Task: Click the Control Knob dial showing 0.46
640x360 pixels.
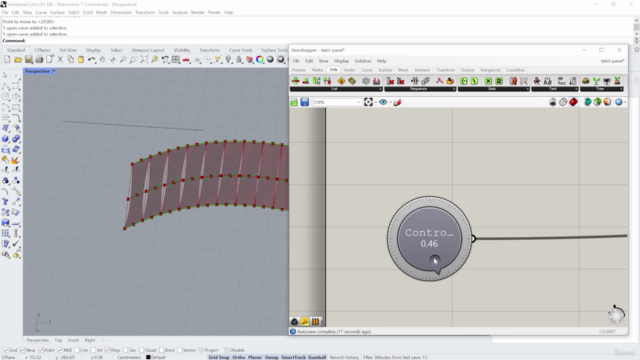Action: (x=429, y=238)
